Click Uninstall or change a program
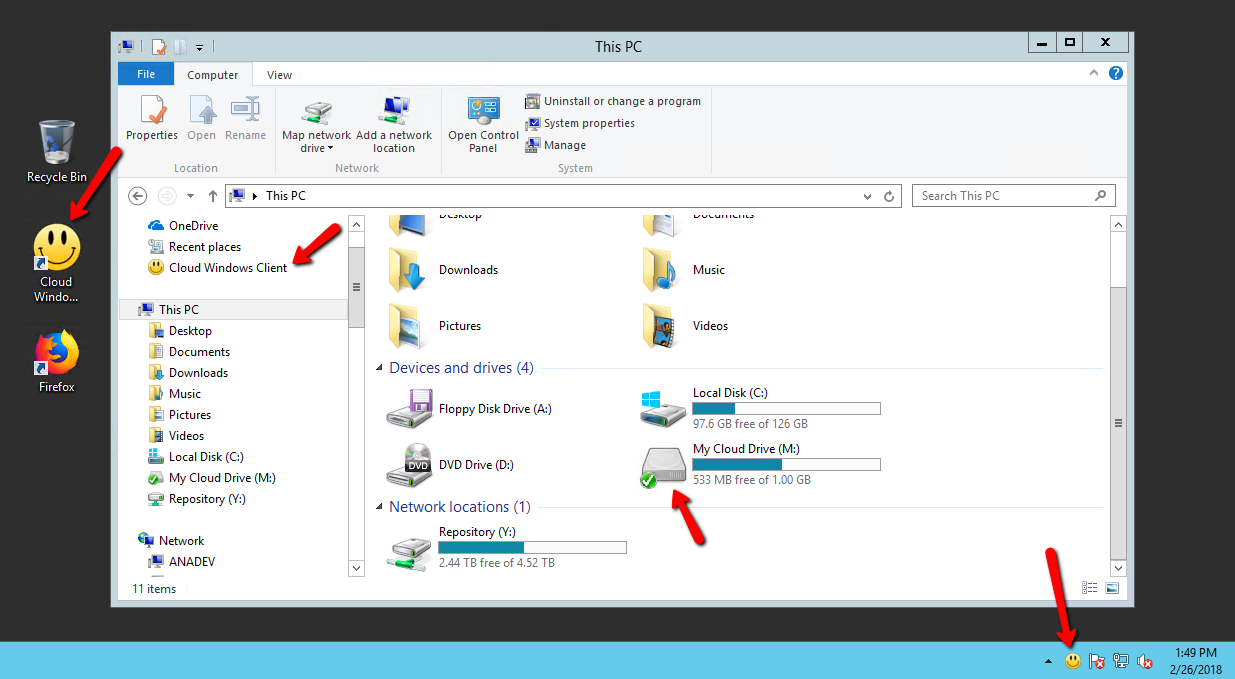 [x=621, y=101]
